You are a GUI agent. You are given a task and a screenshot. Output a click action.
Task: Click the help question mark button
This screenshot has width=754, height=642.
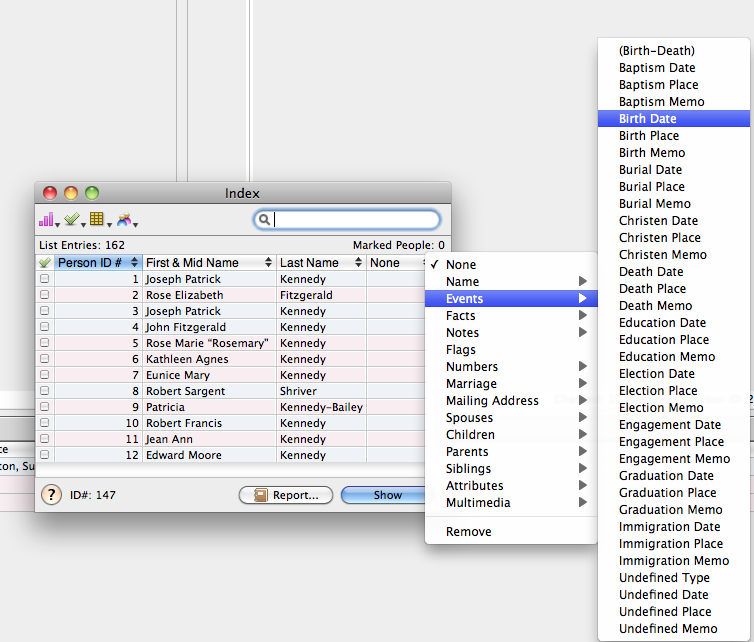(51, 495)
